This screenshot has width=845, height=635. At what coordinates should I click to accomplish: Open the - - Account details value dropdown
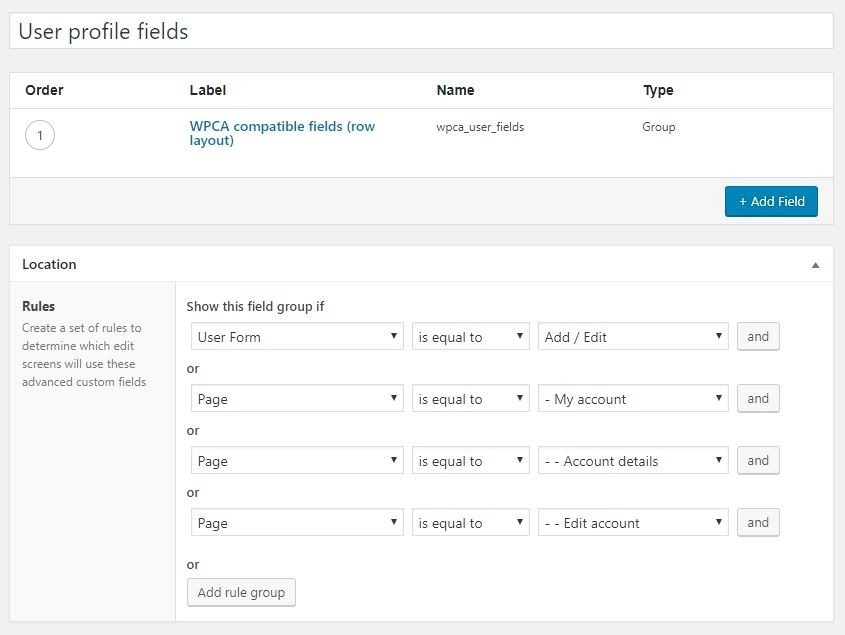point(633,460)
